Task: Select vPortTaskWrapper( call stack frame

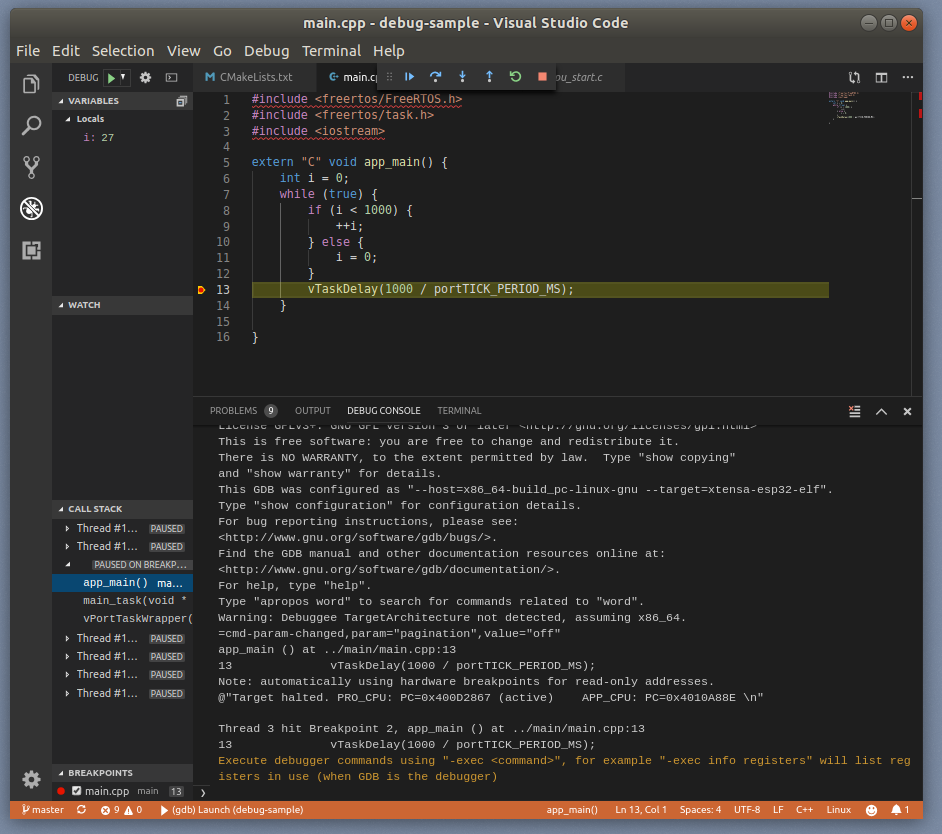Action: (x=123, y=619)
